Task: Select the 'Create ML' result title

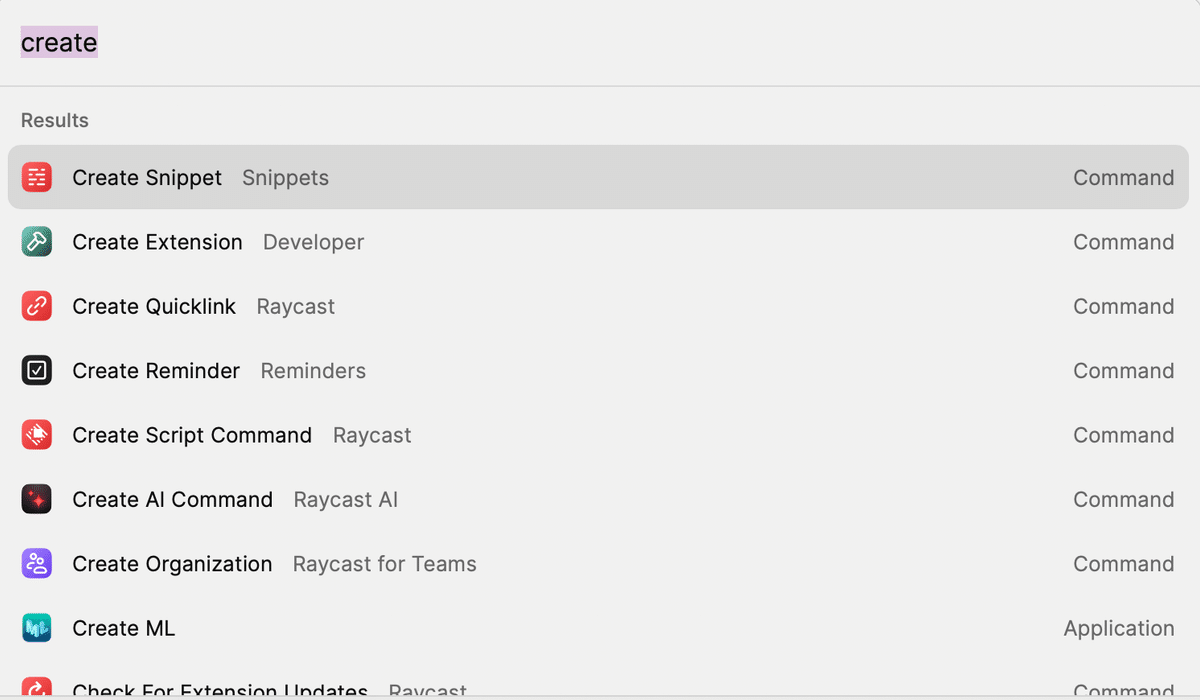Action: (x=123, y=628)
